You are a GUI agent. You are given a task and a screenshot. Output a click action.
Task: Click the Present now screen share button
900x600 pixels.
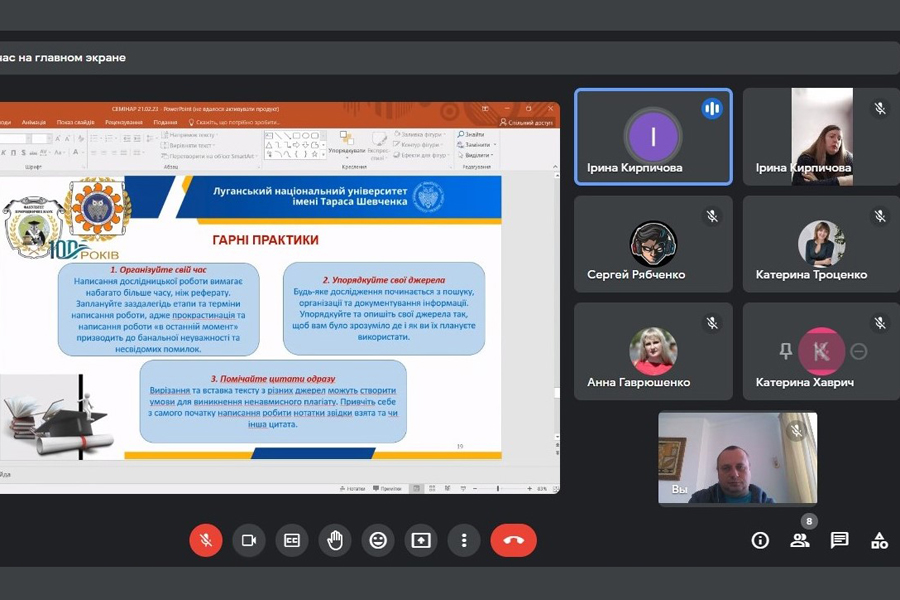point(421,540)
